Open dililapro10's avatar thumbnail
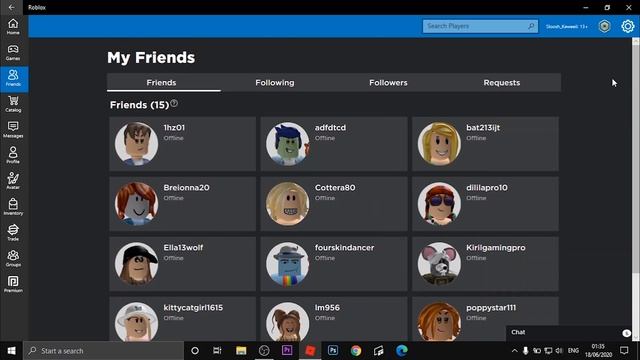Viewport: 640px width, 360px height. tap(439, 204)
